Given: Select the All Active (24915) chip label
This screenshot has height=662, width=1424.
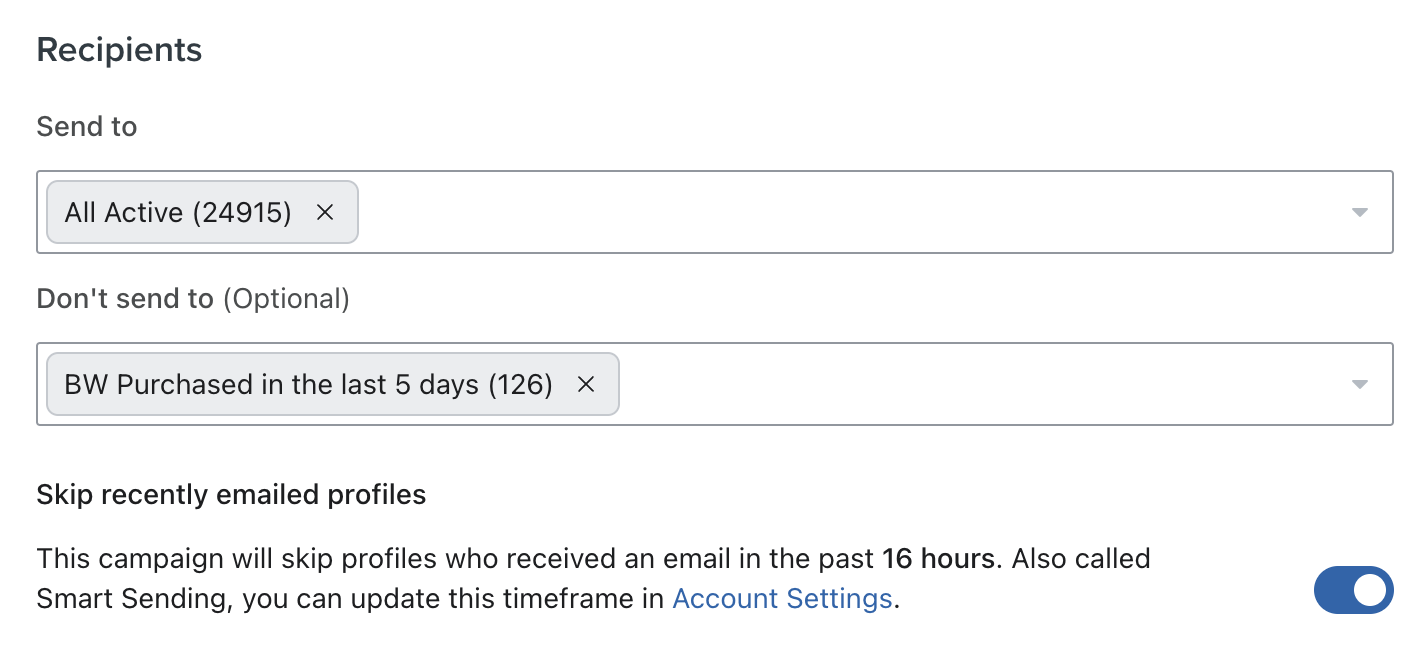Looking at the screenshot, I should click(178, 212).
